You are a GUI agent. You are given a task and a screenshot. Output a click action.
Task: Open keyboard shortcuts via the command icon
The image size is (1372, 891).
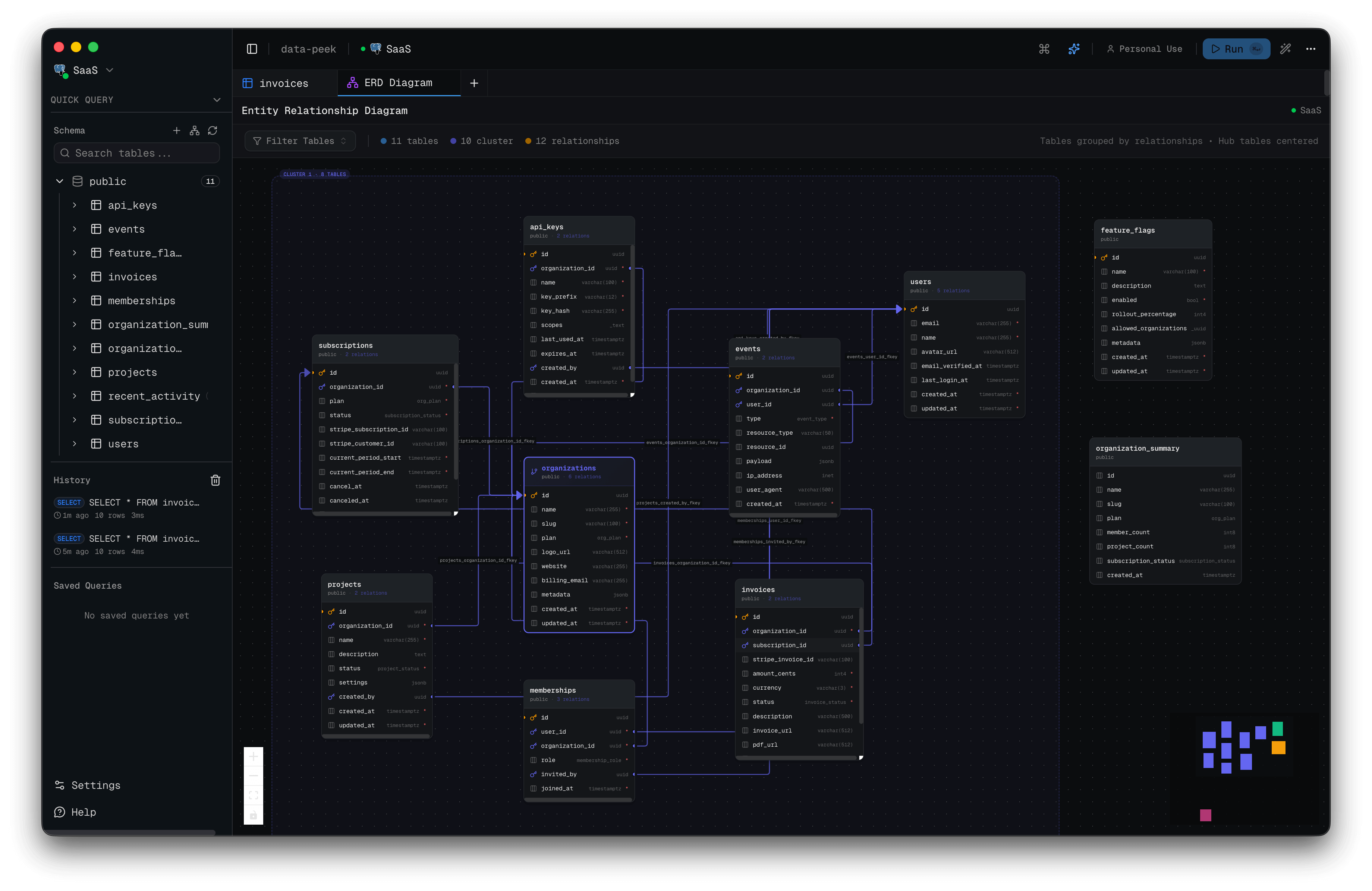(x=1044, y=49)
